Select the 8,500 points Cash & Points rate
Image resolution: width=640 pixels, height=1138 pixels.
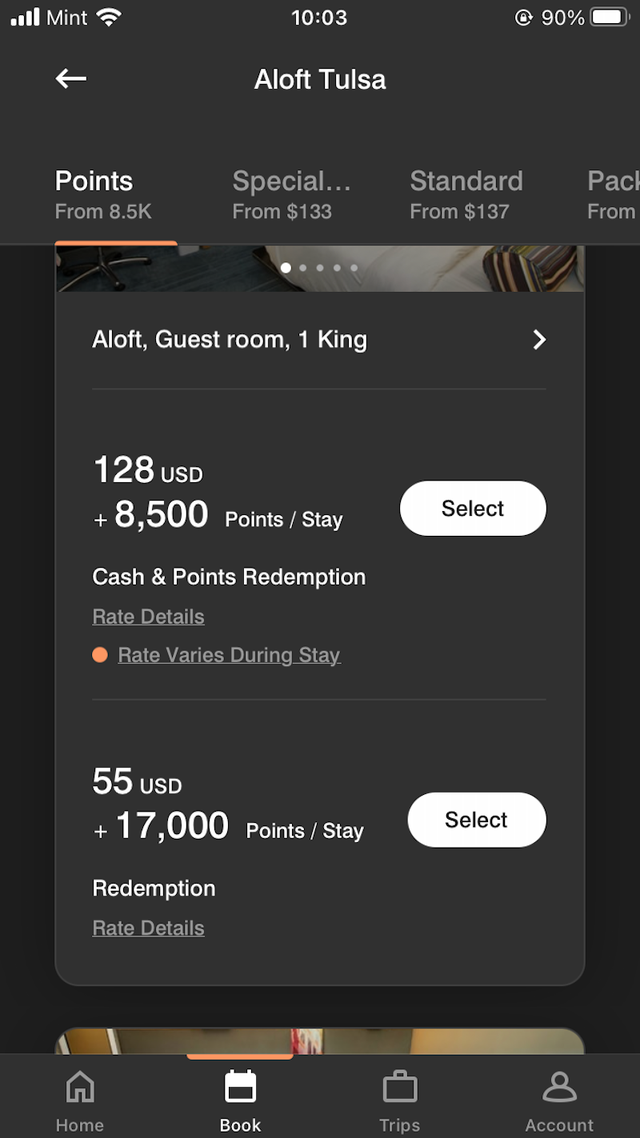472,508
